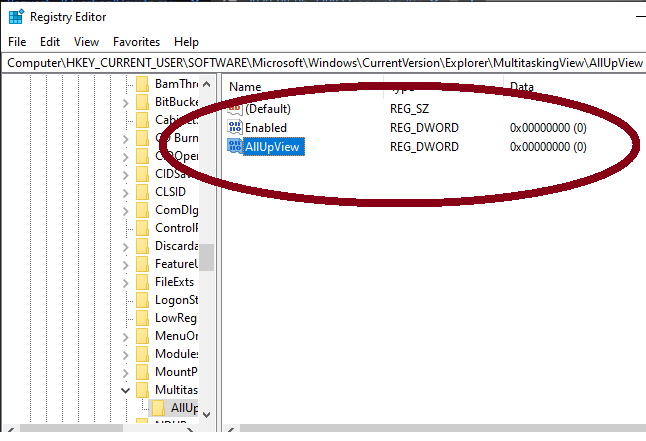Viewport: 646px width, 441px height.
Task: Select the ComDlg folder icon
Action: [143, 210]
